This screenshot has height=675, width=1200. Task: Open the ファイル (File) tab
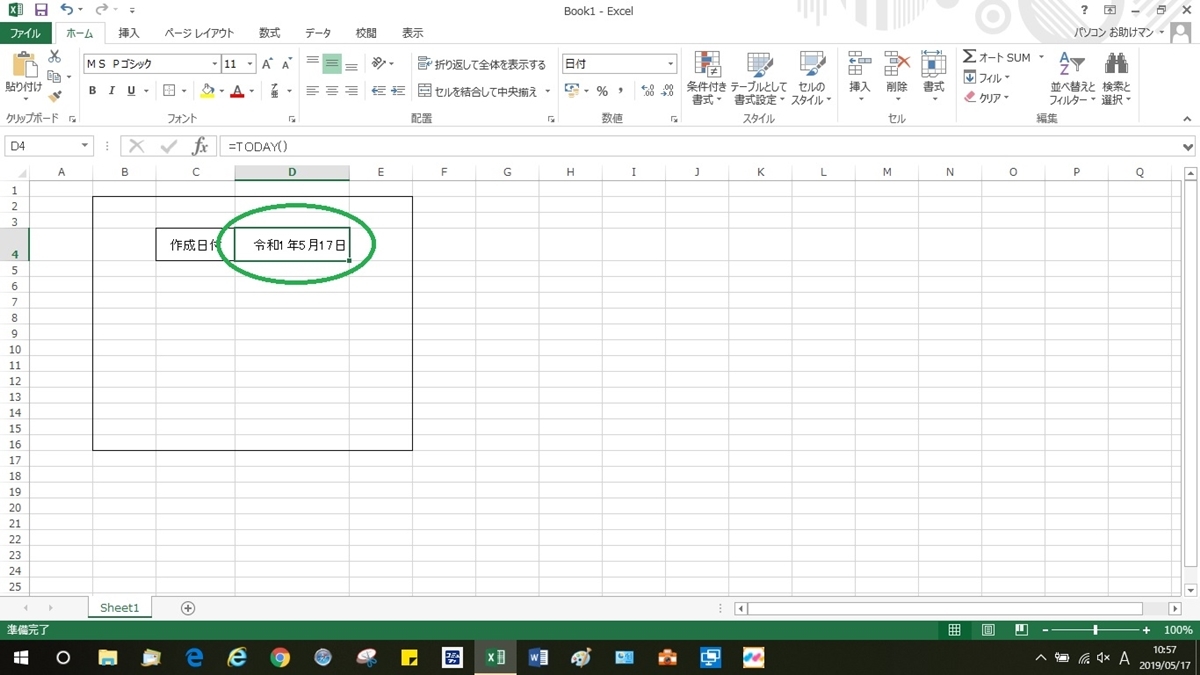(x=25, y=33)
